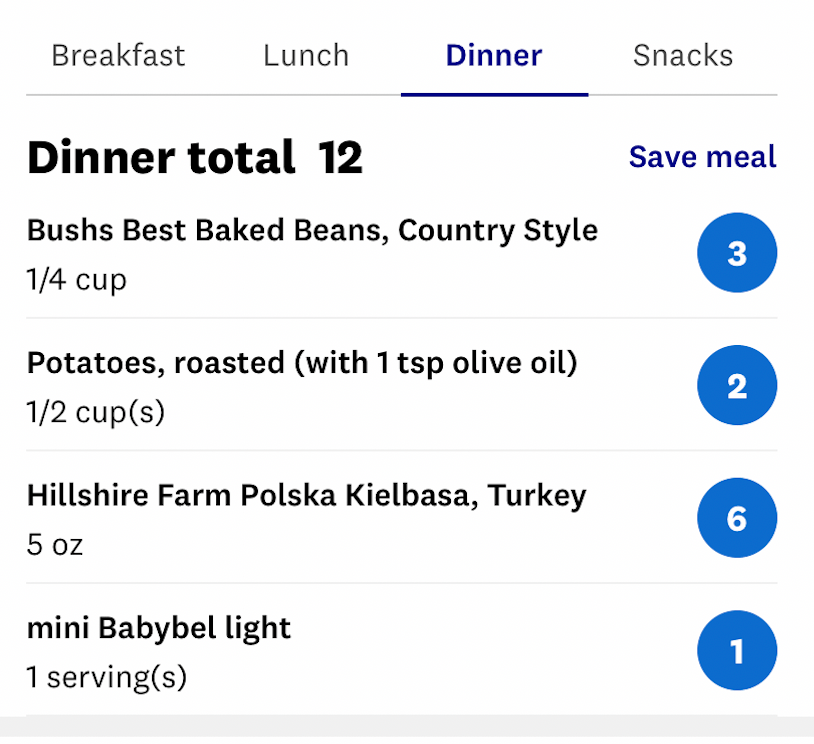814x744 pixels.
Task: Click the Dinner total points number 12
Action: (340, 158)
